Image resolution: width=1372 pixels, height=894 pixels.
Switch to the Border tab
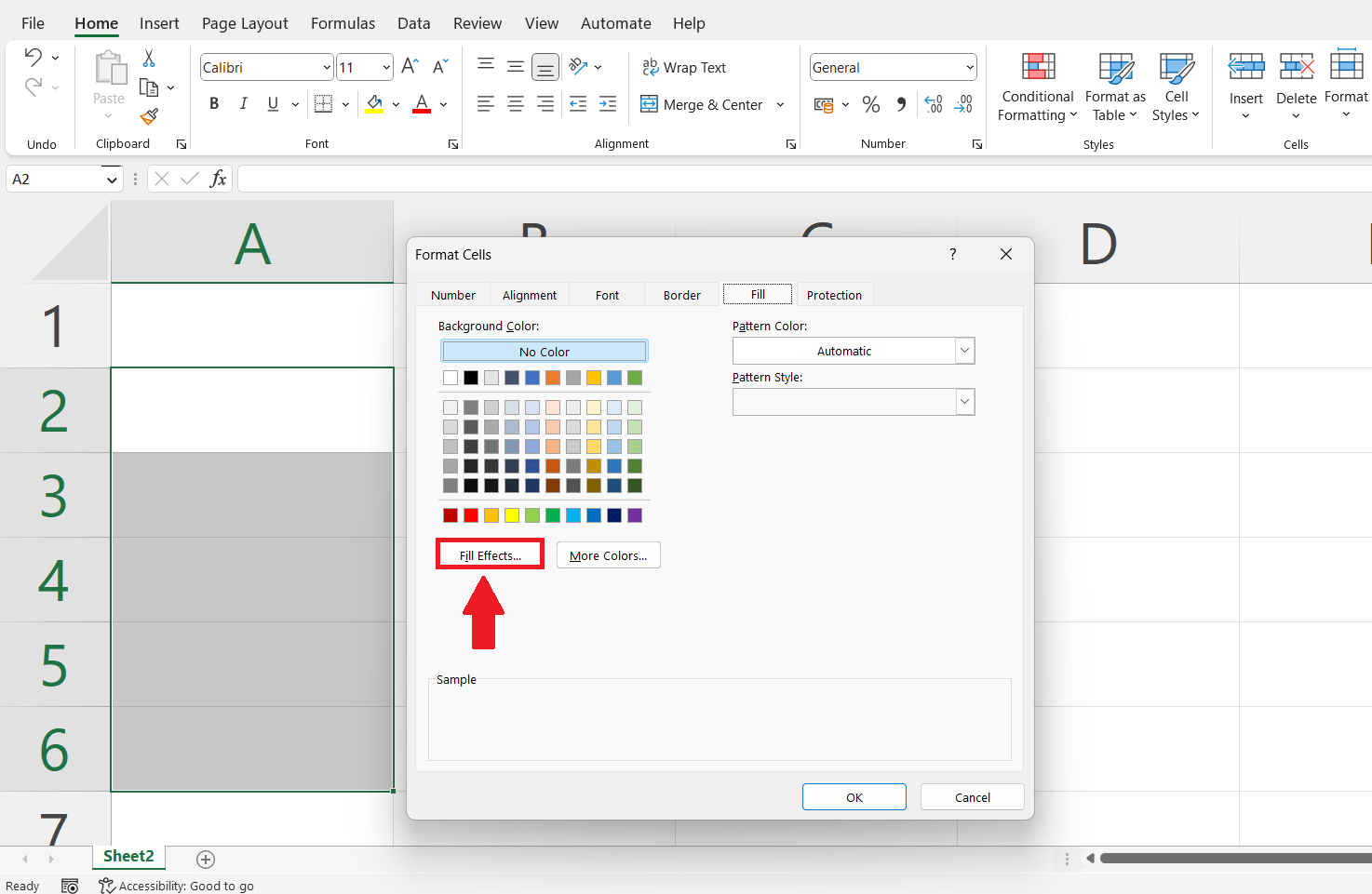point(681,294)
